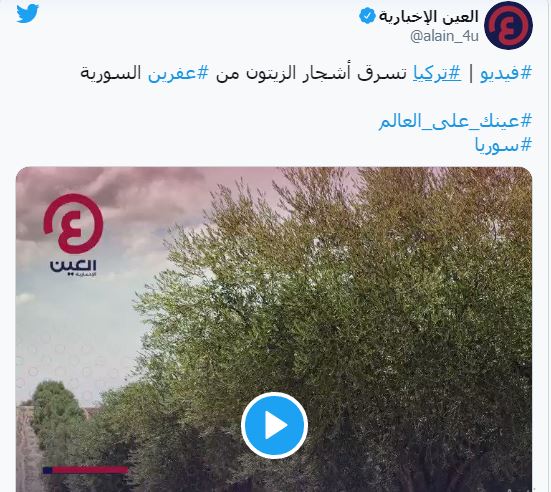Open the #عفرين hashtag
551x492 pixels.
tap(178, 73)
